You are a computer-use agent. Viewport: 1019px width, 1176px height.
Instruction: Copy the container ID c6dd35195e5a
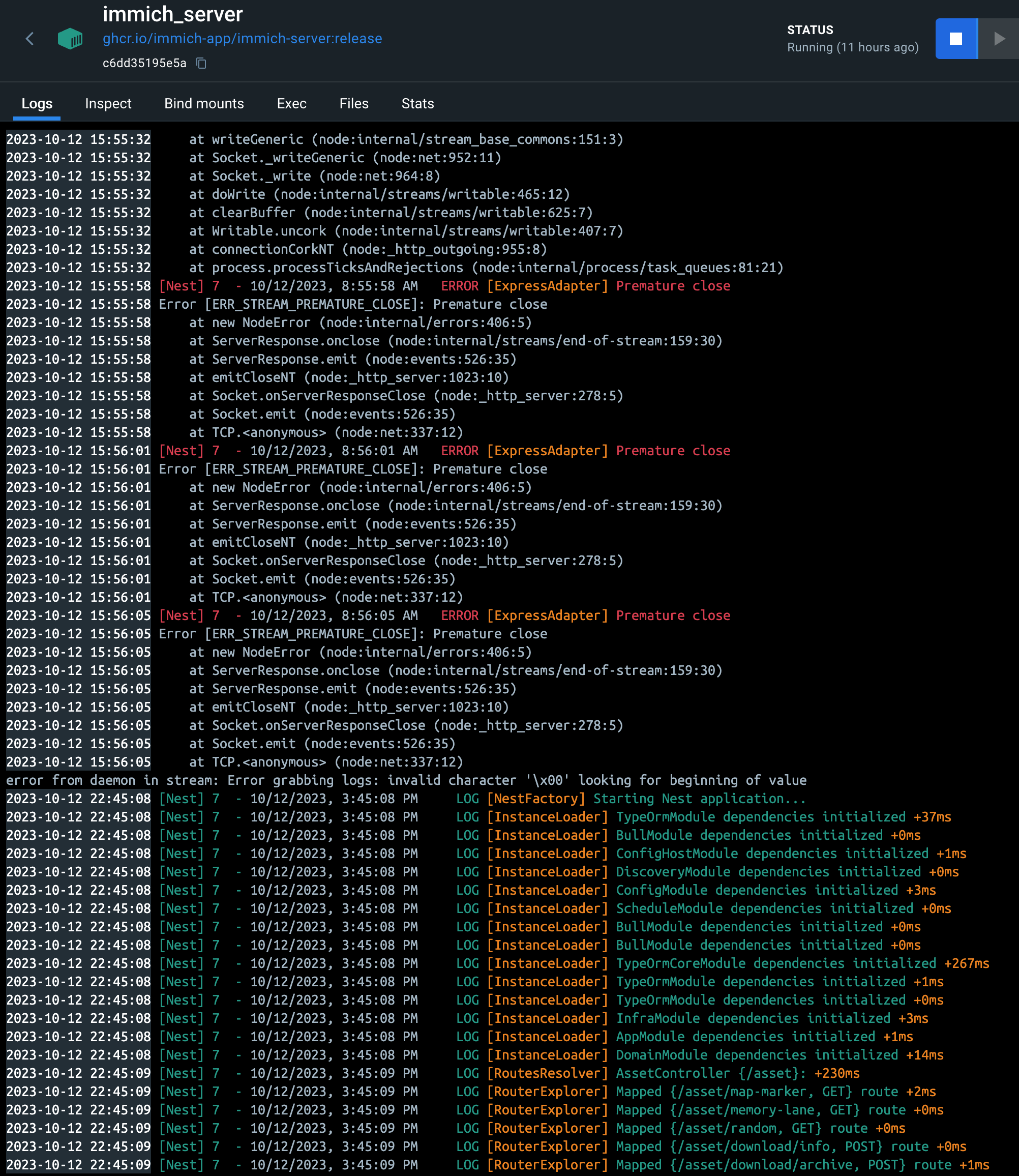click(201, 63)
